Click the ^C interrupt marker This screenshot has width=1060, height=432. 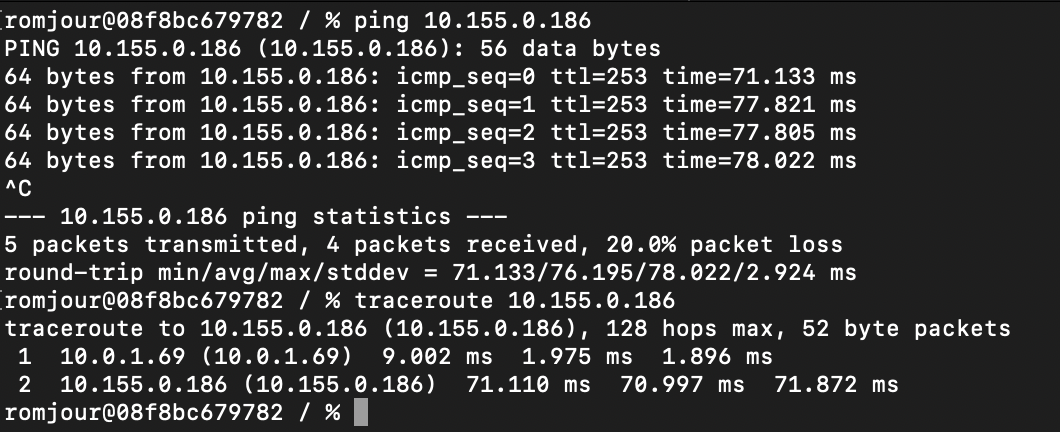tap(18, 188)
